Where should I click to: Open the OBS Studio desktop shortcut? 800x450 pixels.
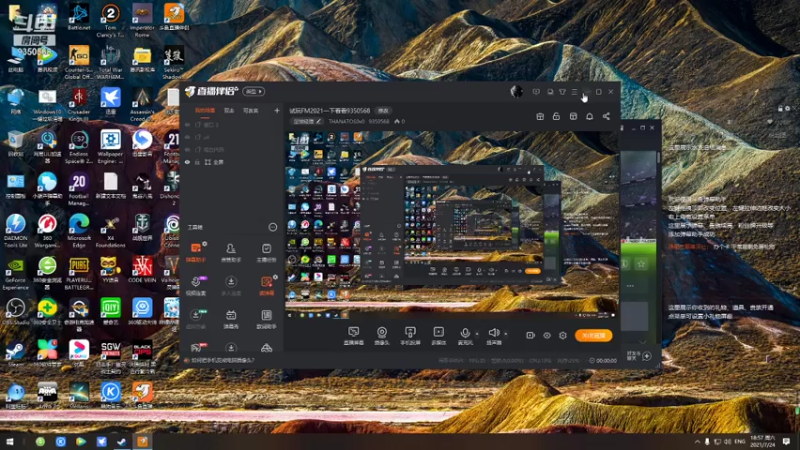coord(15,311)
